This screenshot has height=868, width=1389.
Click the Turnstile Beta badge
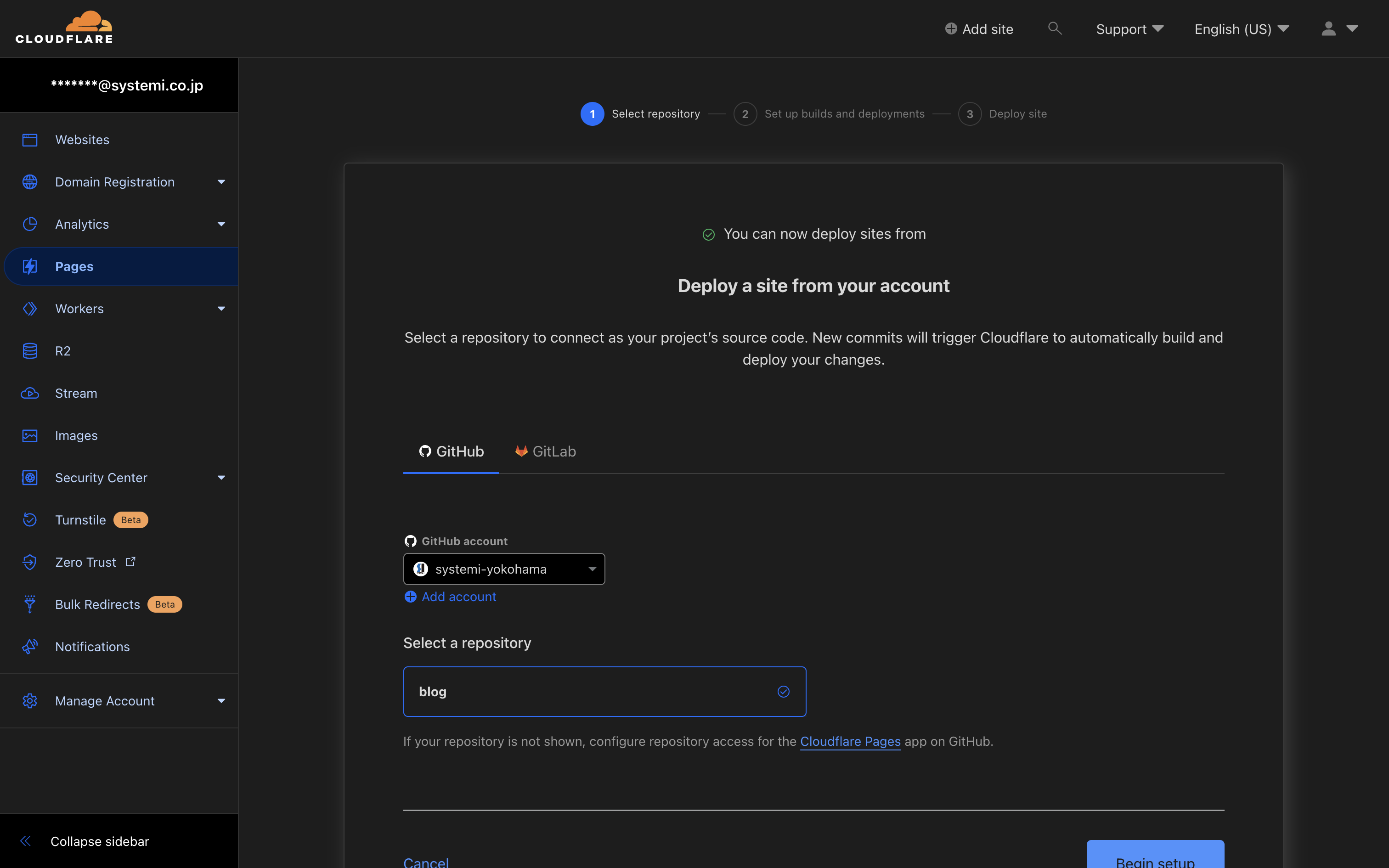point(131,520)
